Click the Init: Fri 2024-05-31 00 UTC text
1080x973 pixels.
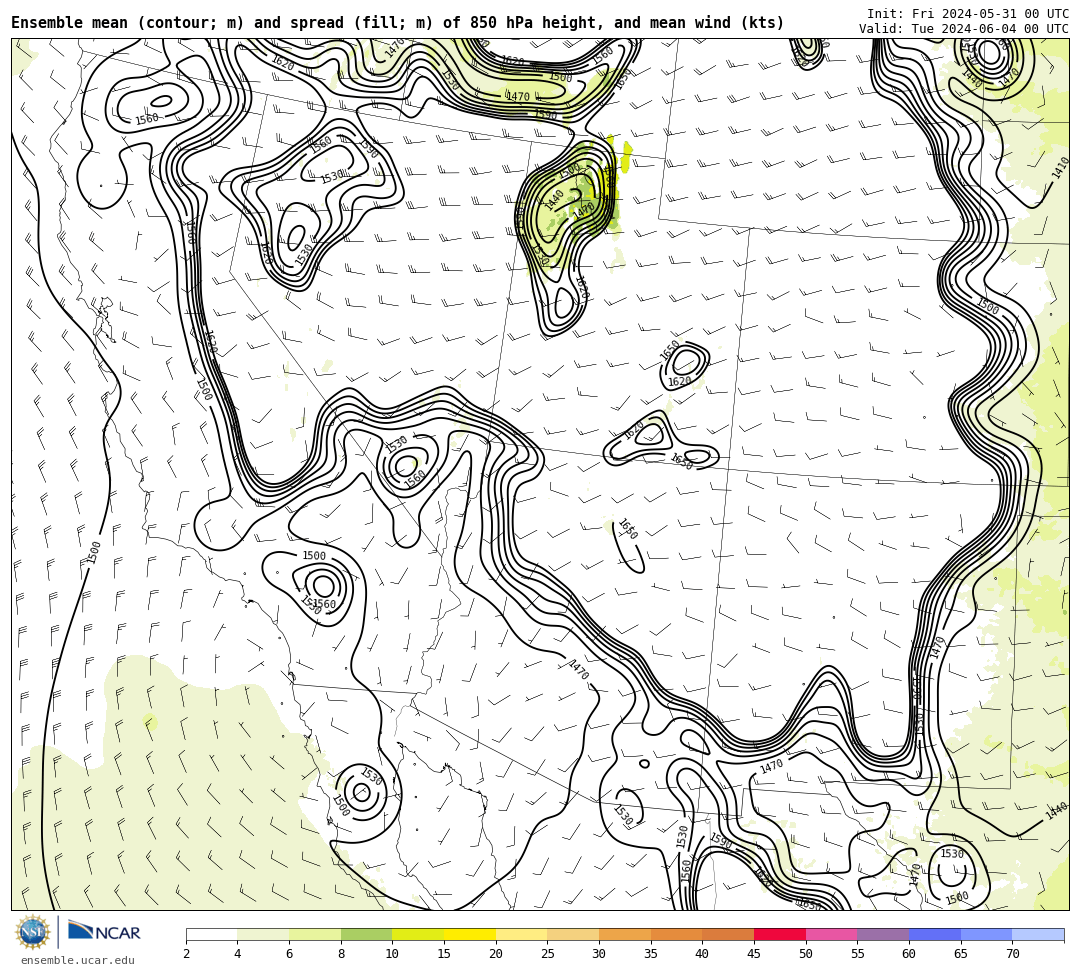tap(968, 14)
